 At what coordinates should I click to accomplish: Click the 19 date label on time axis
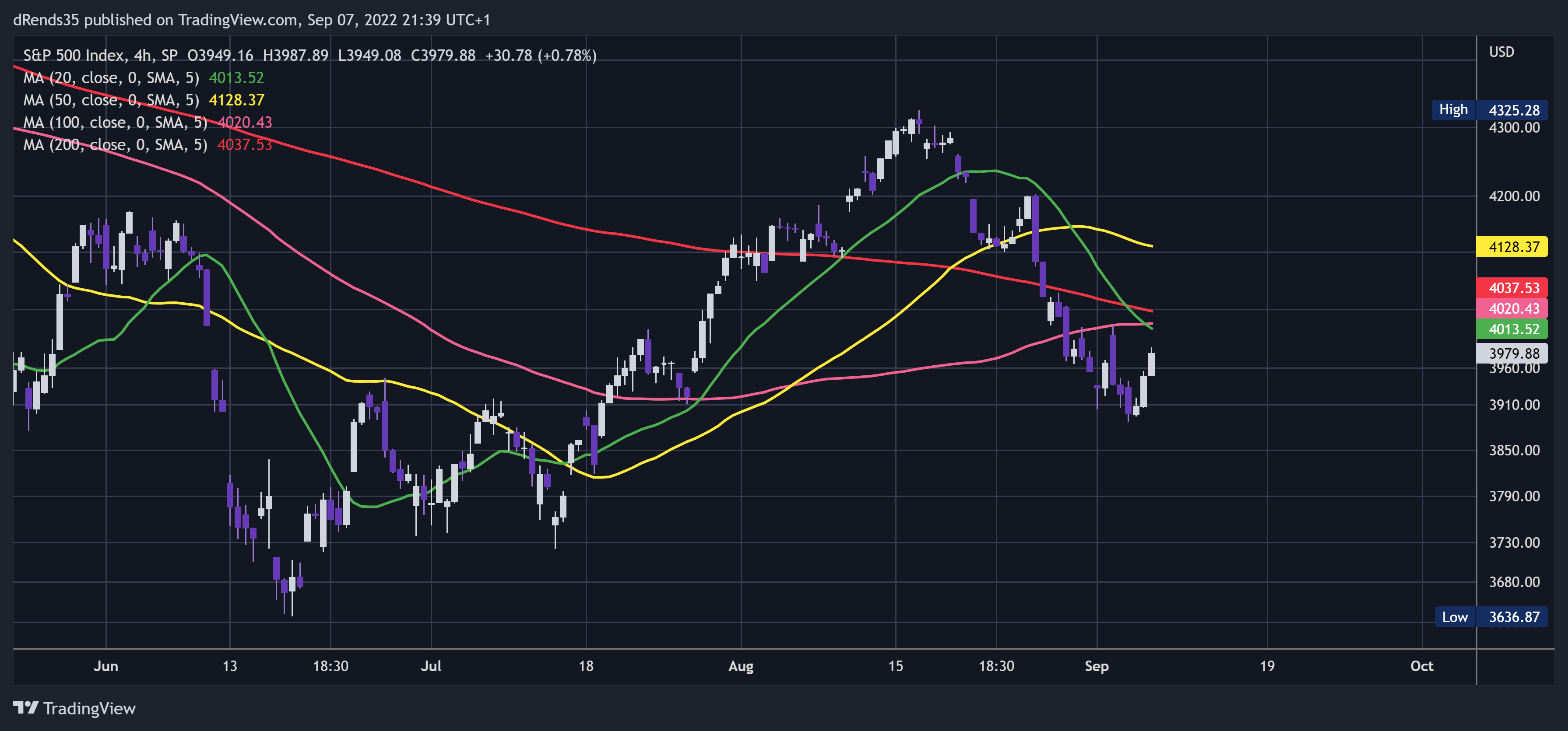click(1267, 666)
